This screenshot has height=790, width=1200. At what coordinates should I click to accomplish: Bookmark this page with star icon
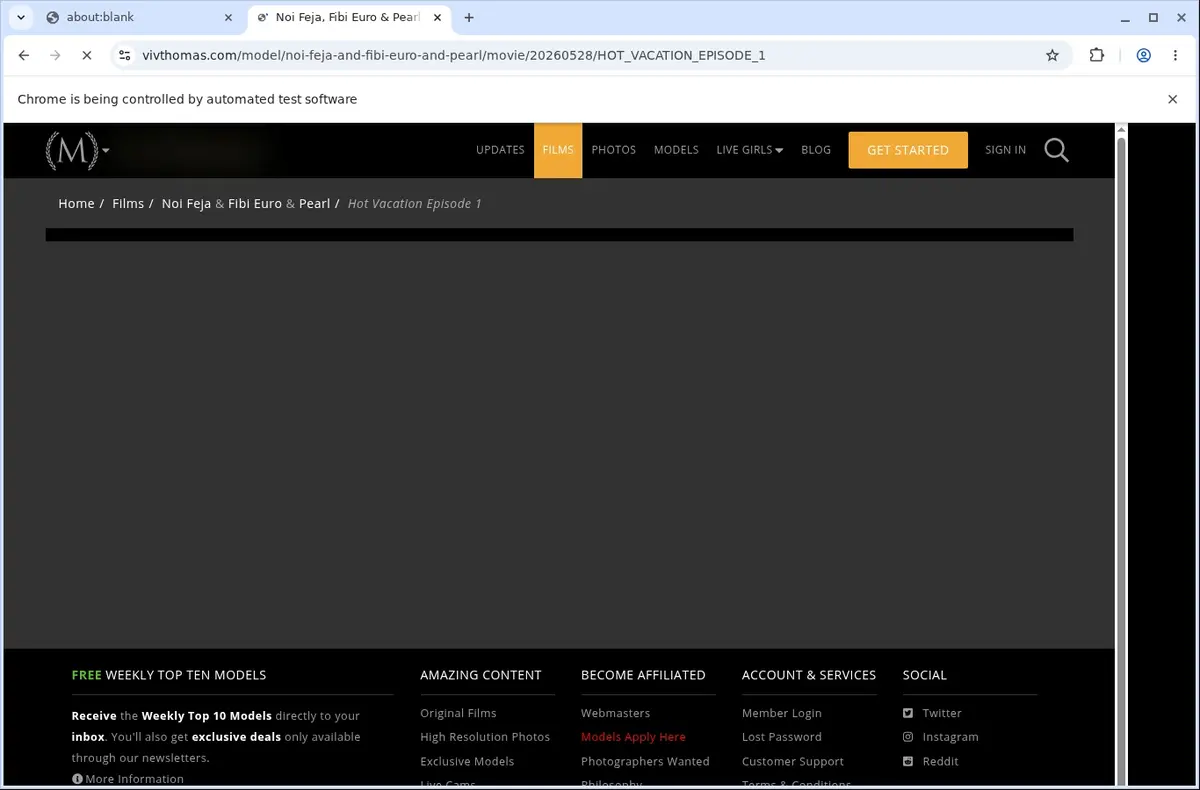1052,55
